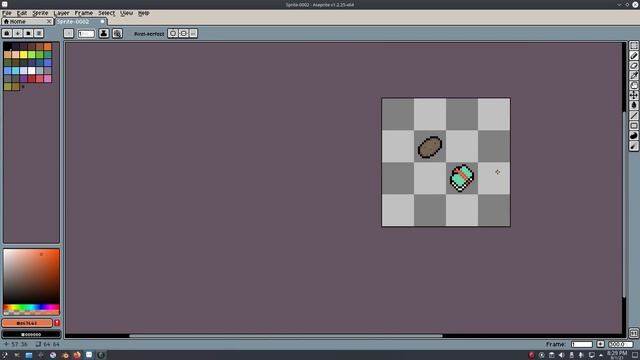Pick the red palette swatch
This screenshot has height=360, width=640.
[31, 79]
